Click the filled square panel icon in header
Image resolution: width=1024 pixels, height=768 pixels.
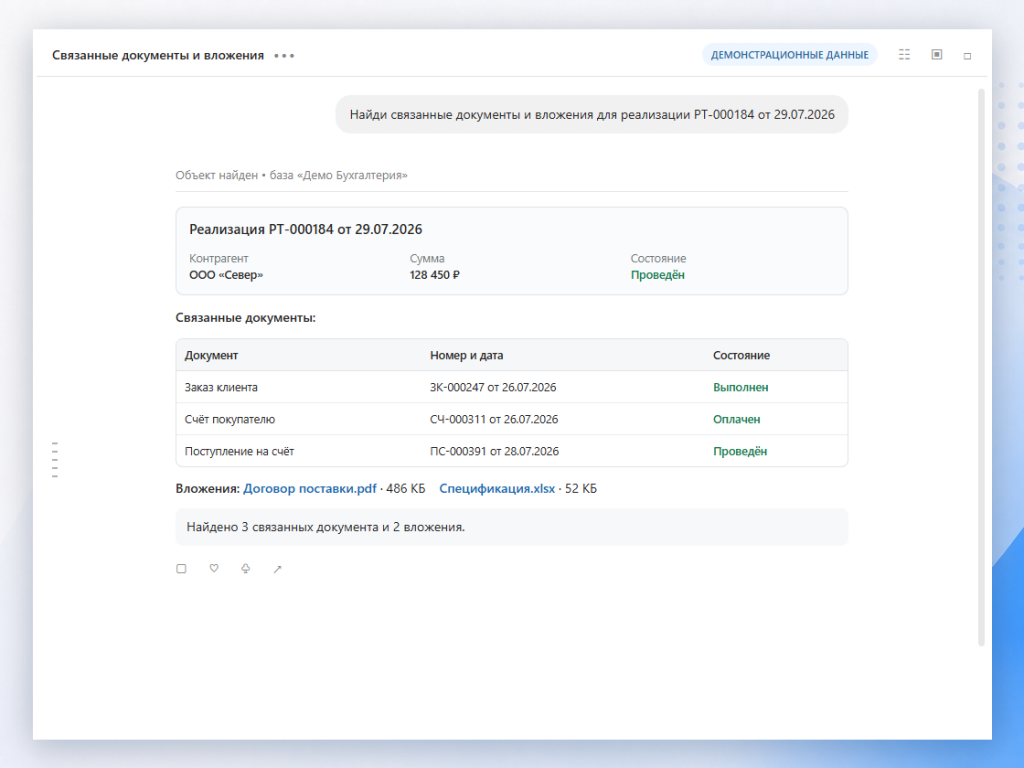tap(936, 54)
